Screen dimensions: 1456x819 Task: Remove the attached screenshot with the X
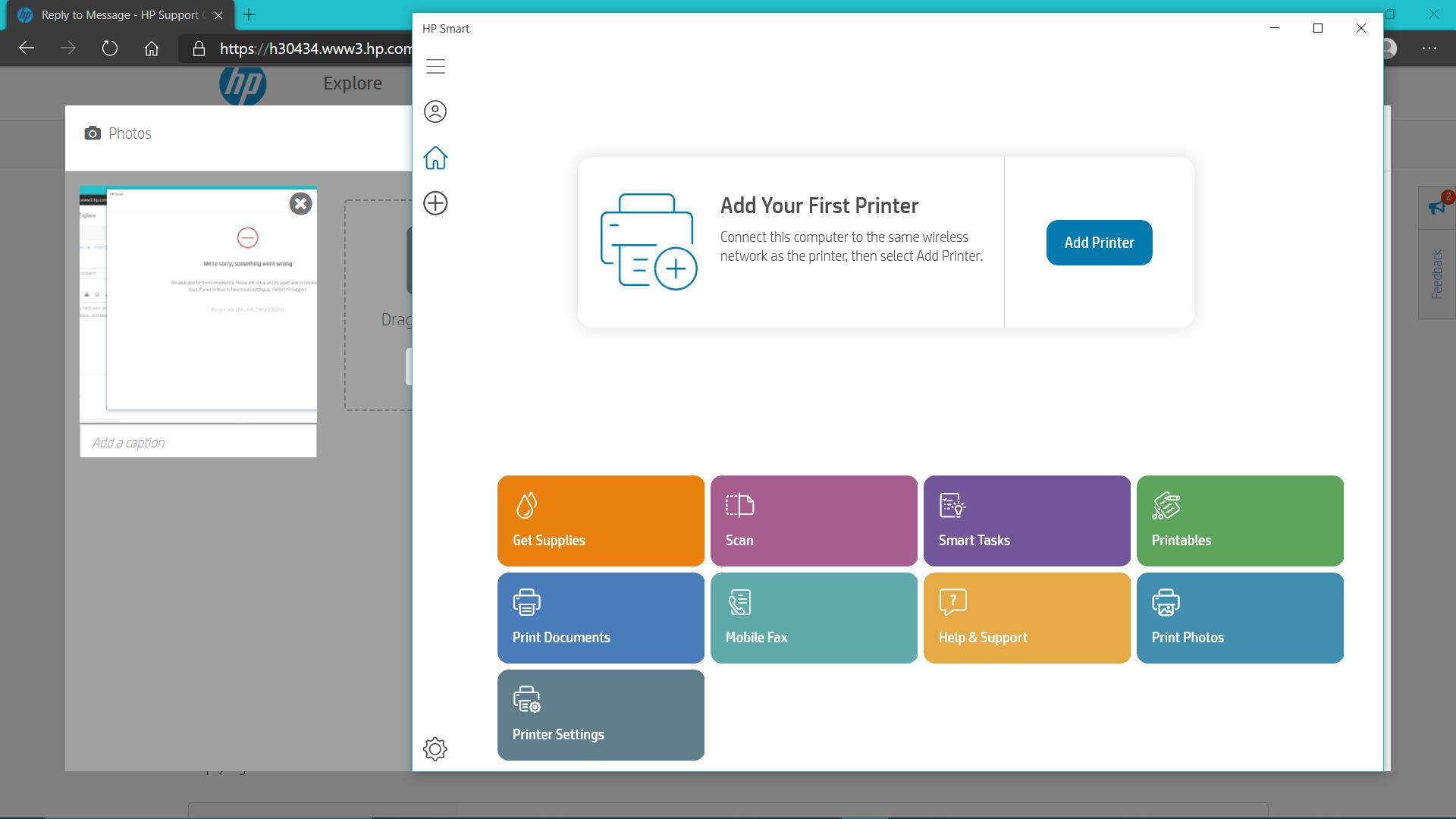click(x=300, y=203)
